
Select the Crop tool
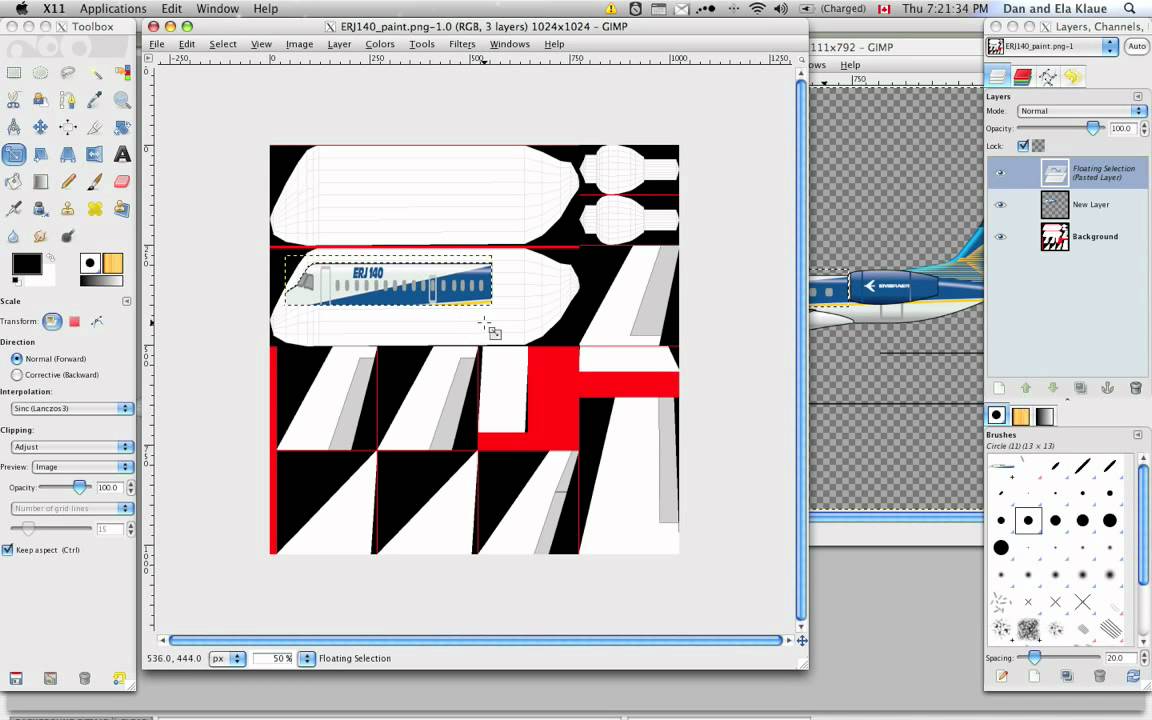pos(96,127)
